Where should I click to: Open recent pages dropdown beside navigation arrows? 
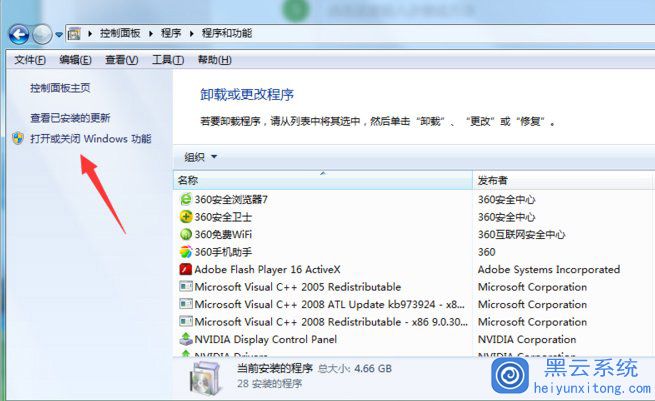coord(59,35)
